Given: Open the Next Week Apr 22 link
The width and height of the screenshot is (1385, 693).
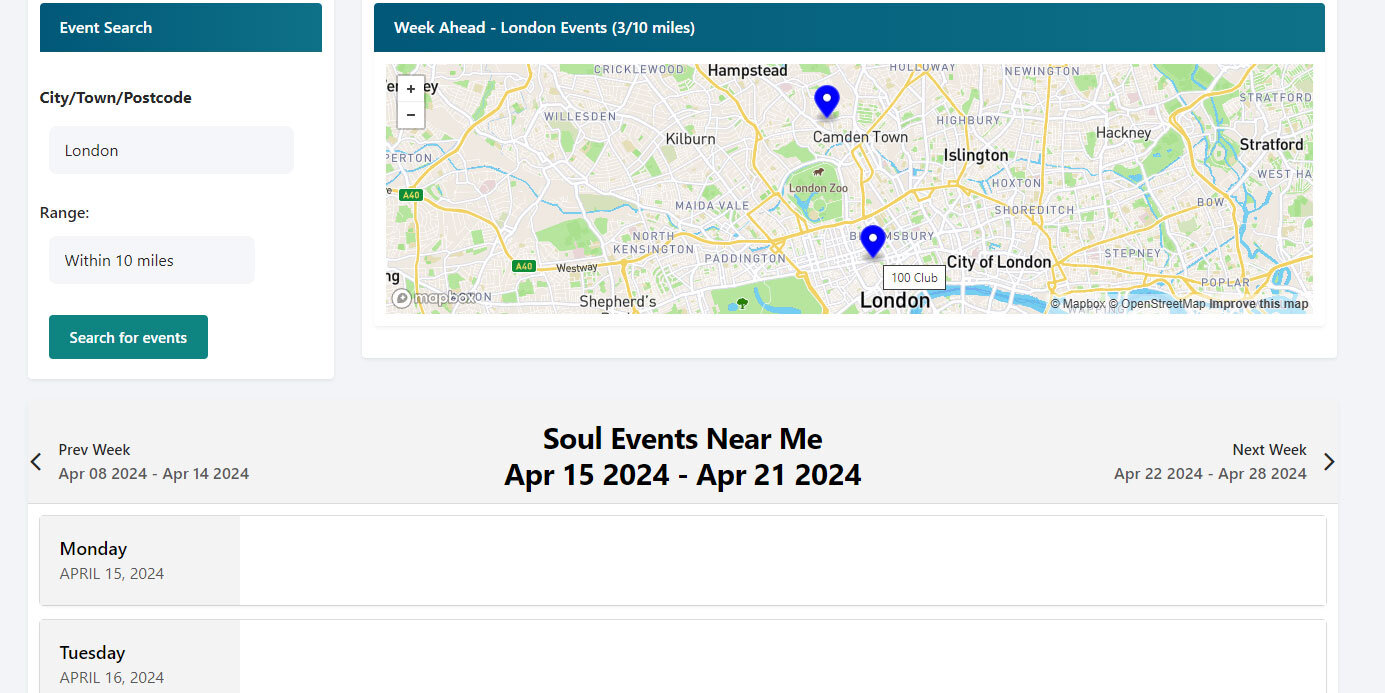Looking at the screenshot, I should click(1210, 462).
